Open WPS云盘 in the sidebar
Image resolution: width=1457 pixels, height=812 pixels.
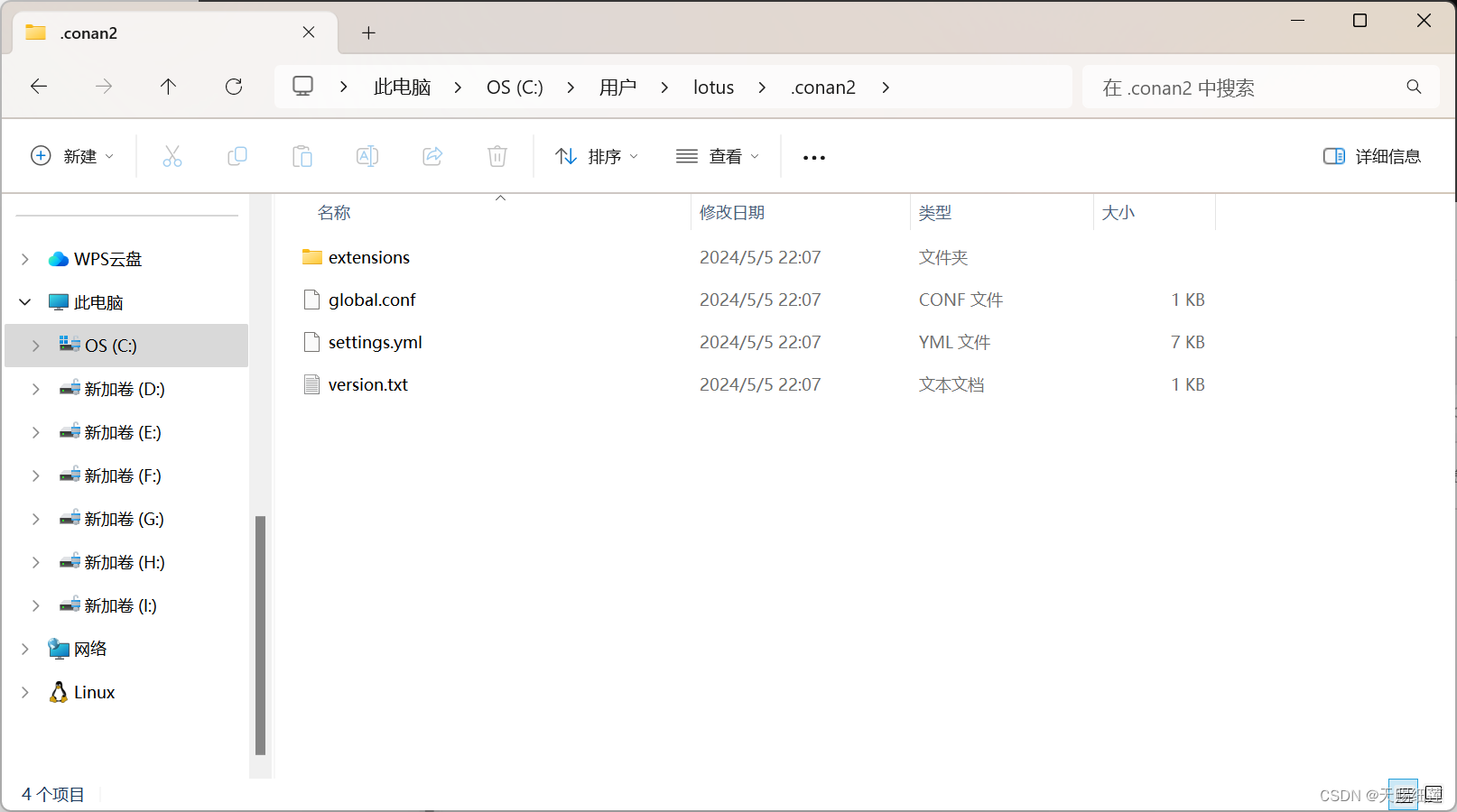(107, 259)
